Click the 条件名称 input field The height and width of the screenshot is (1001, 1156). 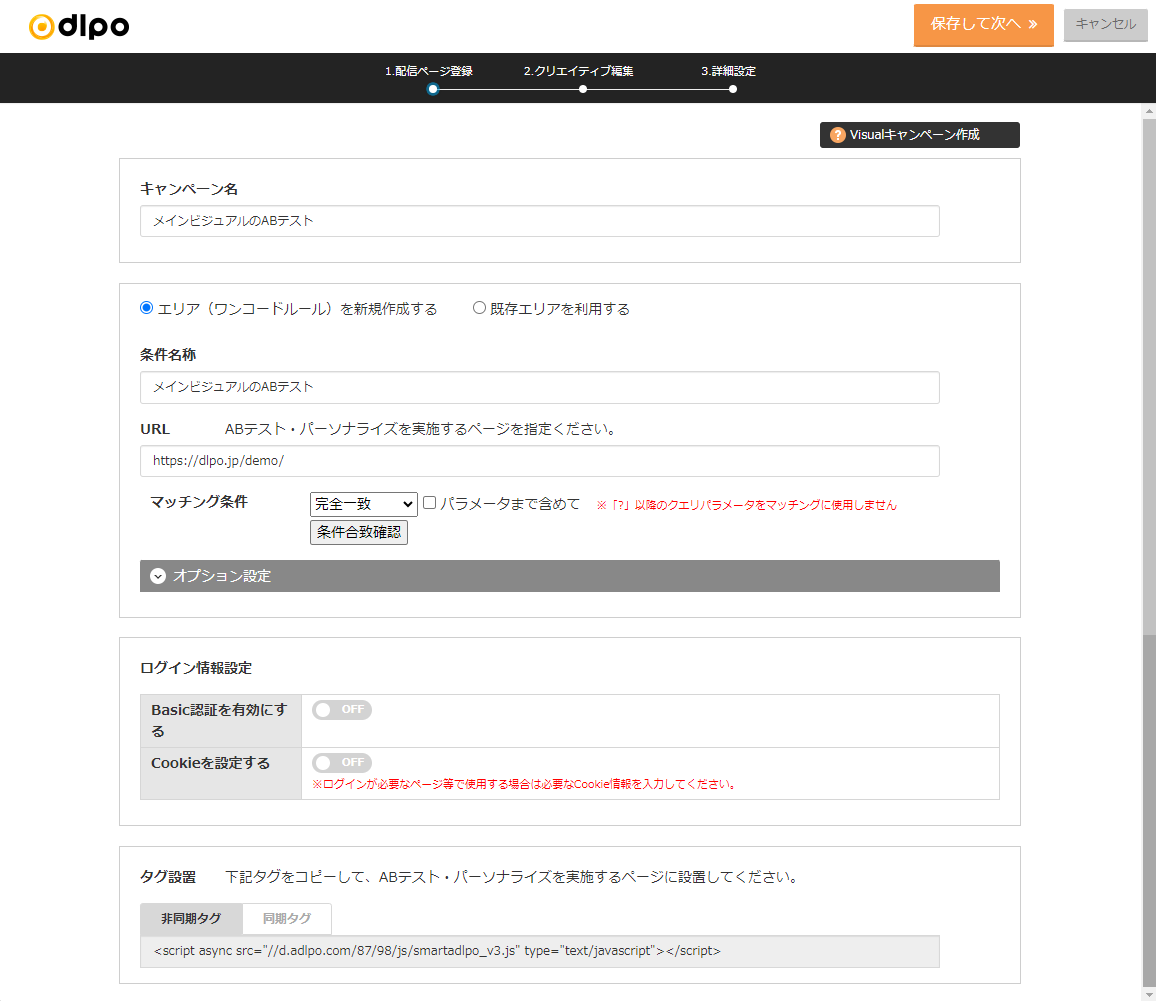pos(540,387)
